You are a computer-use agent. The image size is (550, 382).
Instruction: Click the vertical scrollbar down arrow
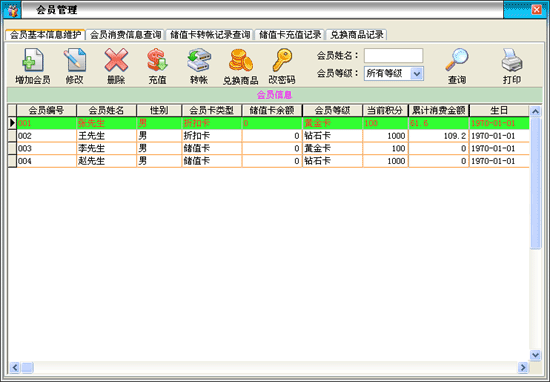(x=535, y=355)
